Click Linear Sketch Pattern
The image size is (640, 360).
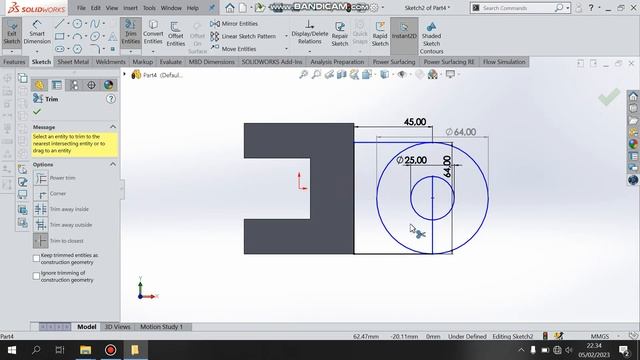(x=243, y=36)
